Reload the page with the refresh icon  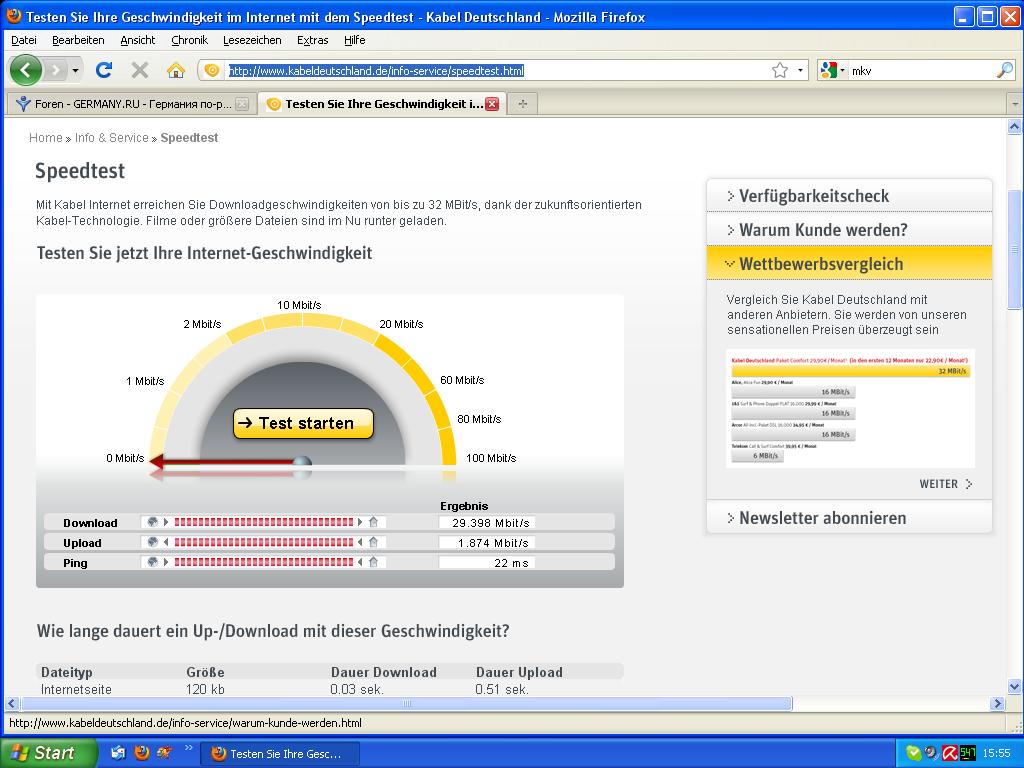pyautogui.click(x=103, y=70)
